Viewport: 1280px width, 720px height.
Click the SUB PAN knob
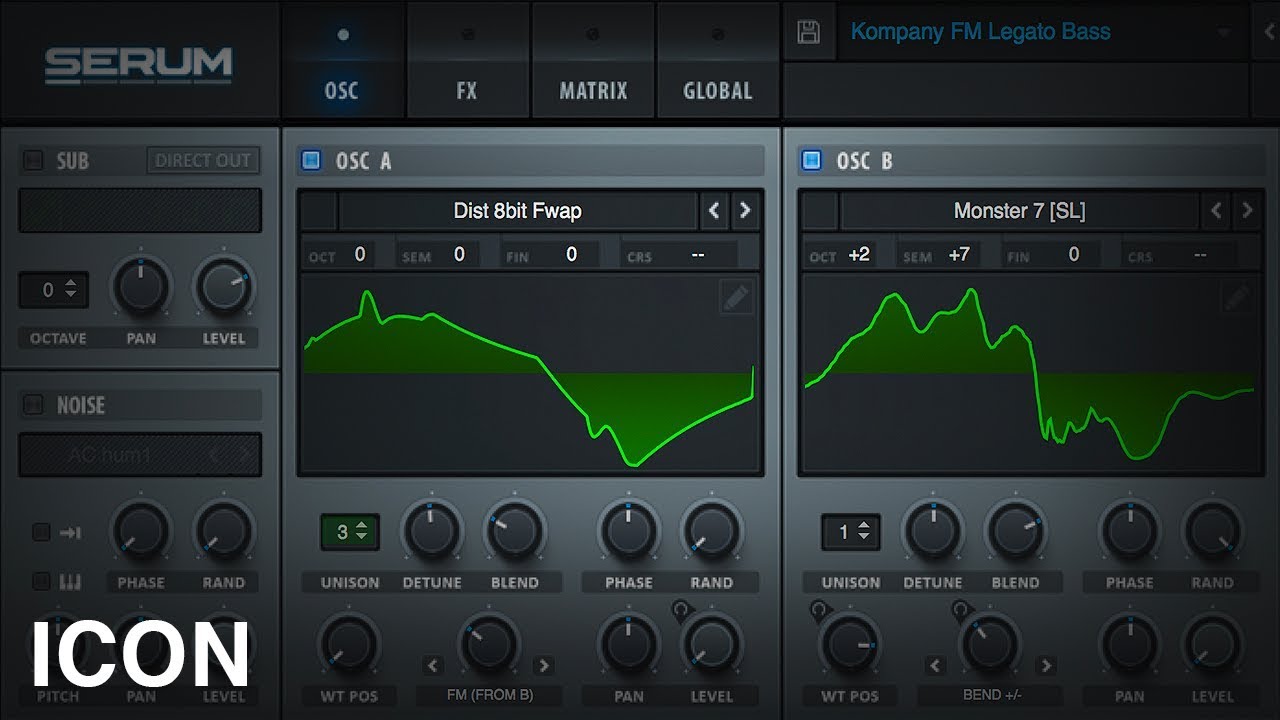[141, 287]
